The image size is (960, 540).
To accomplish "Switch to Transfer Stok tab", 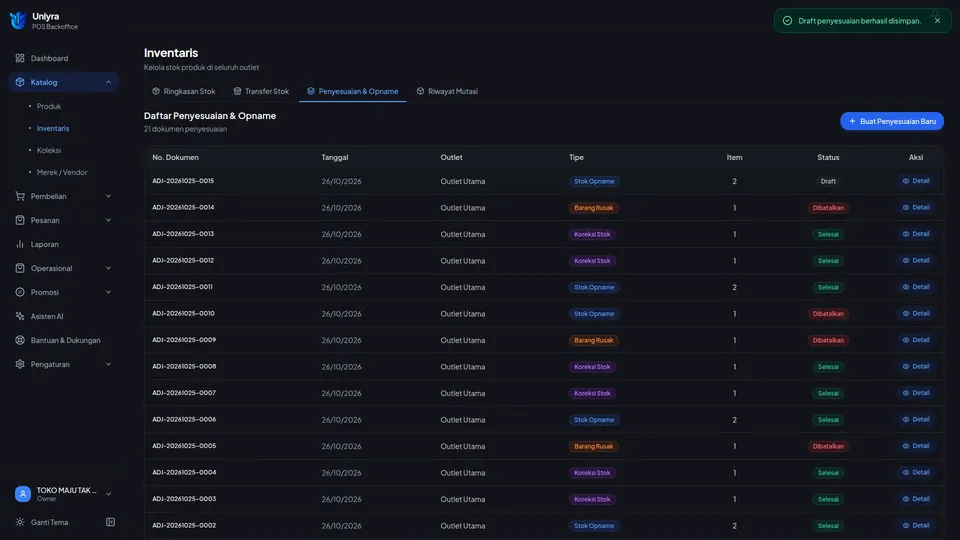I will click(x=261, y=91).
